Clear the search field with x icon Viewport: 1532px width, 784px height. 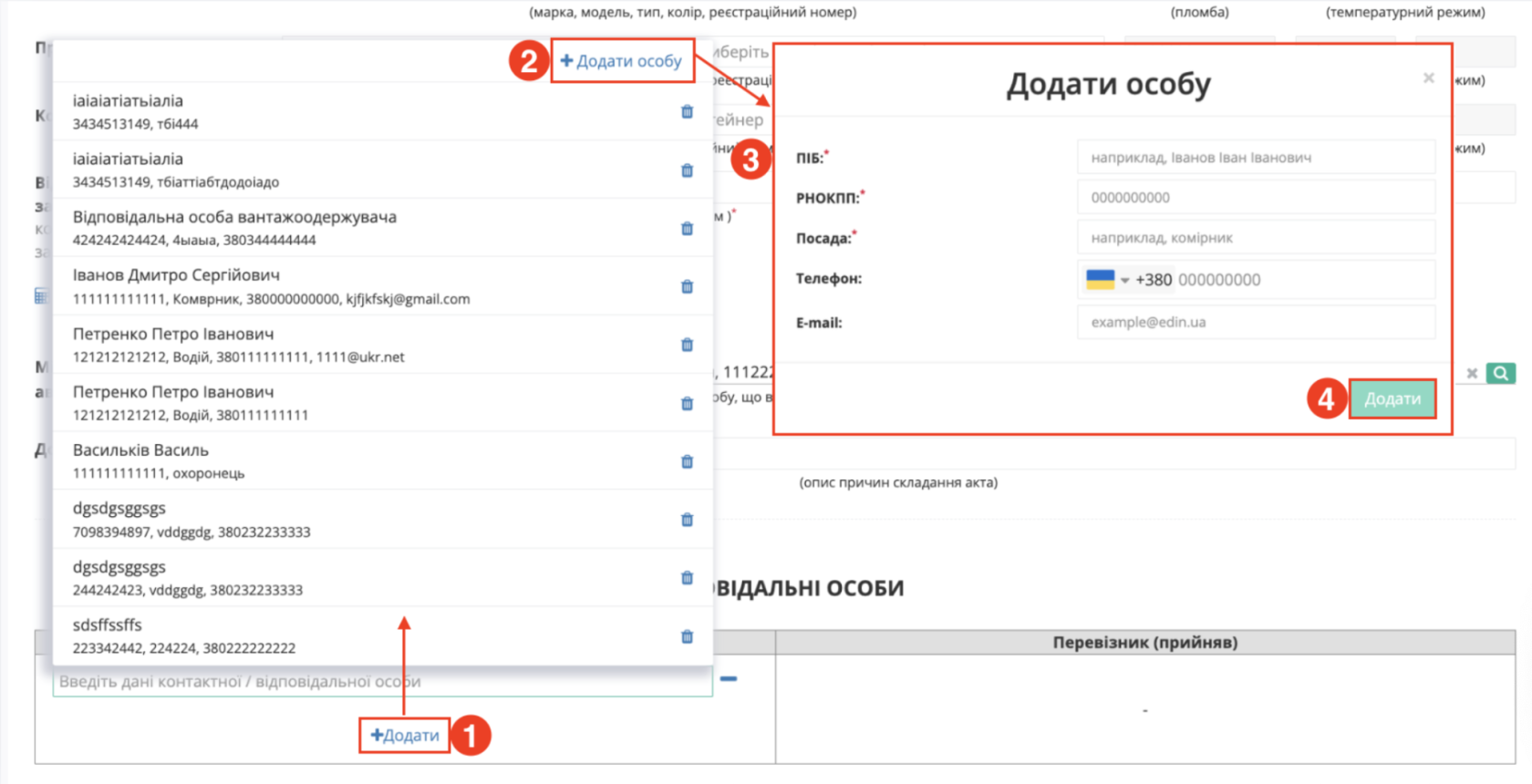click(x=1472, y=373)
